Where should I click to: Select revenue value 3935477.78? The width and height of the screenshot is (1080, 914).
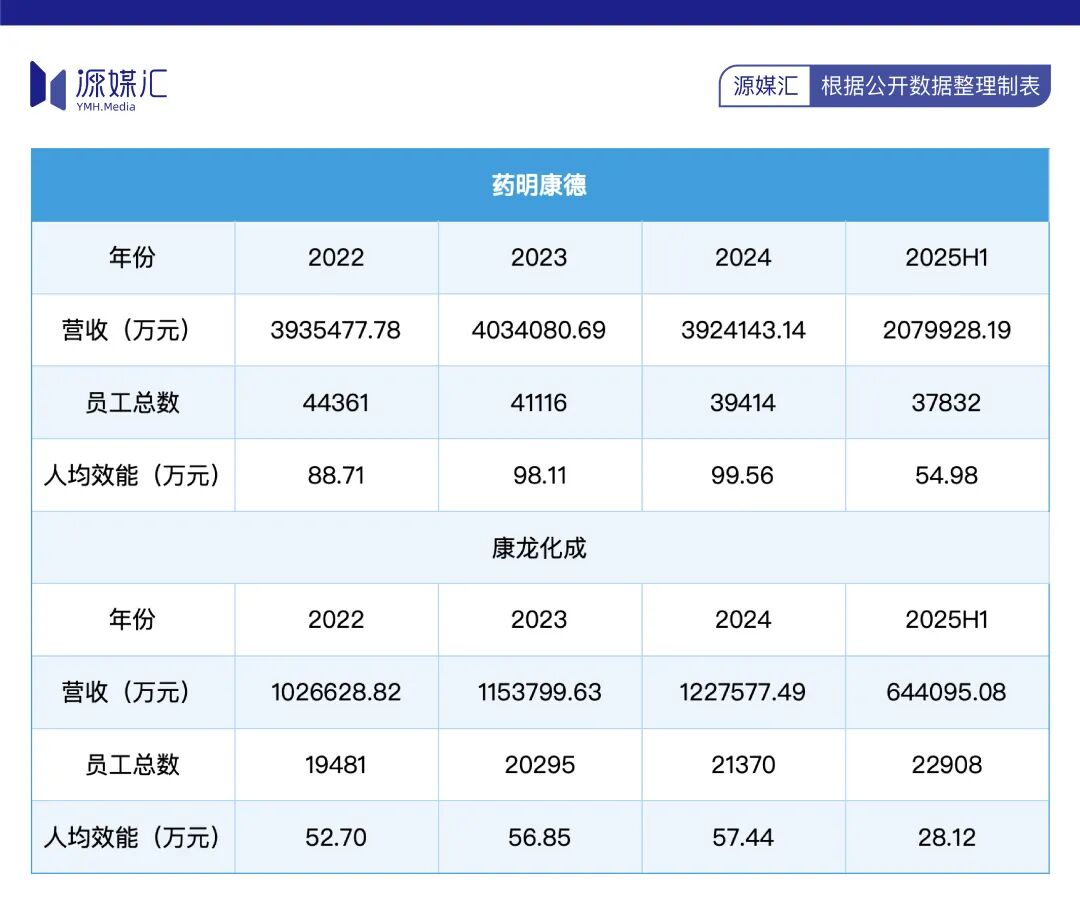(x=335, y=330)
